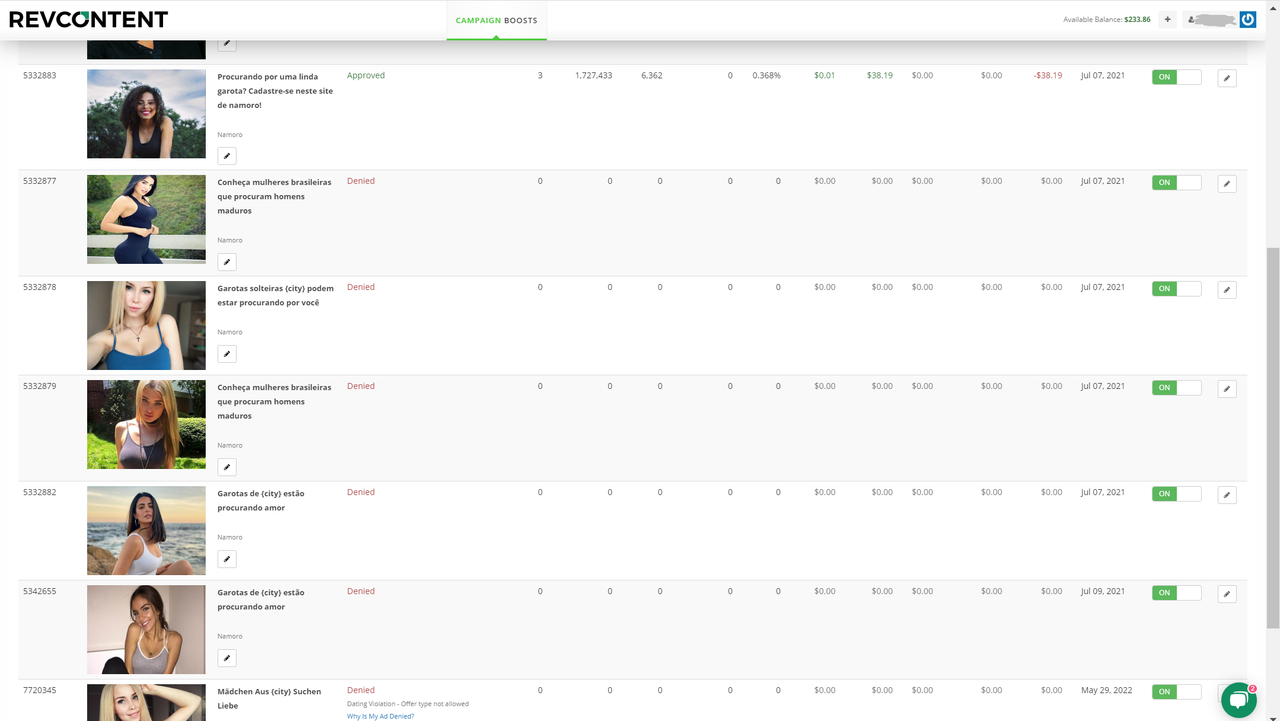This screenshot has width=1280, height=721.
Task: Add funds with the plus icon
Action: click(1167, 19)
